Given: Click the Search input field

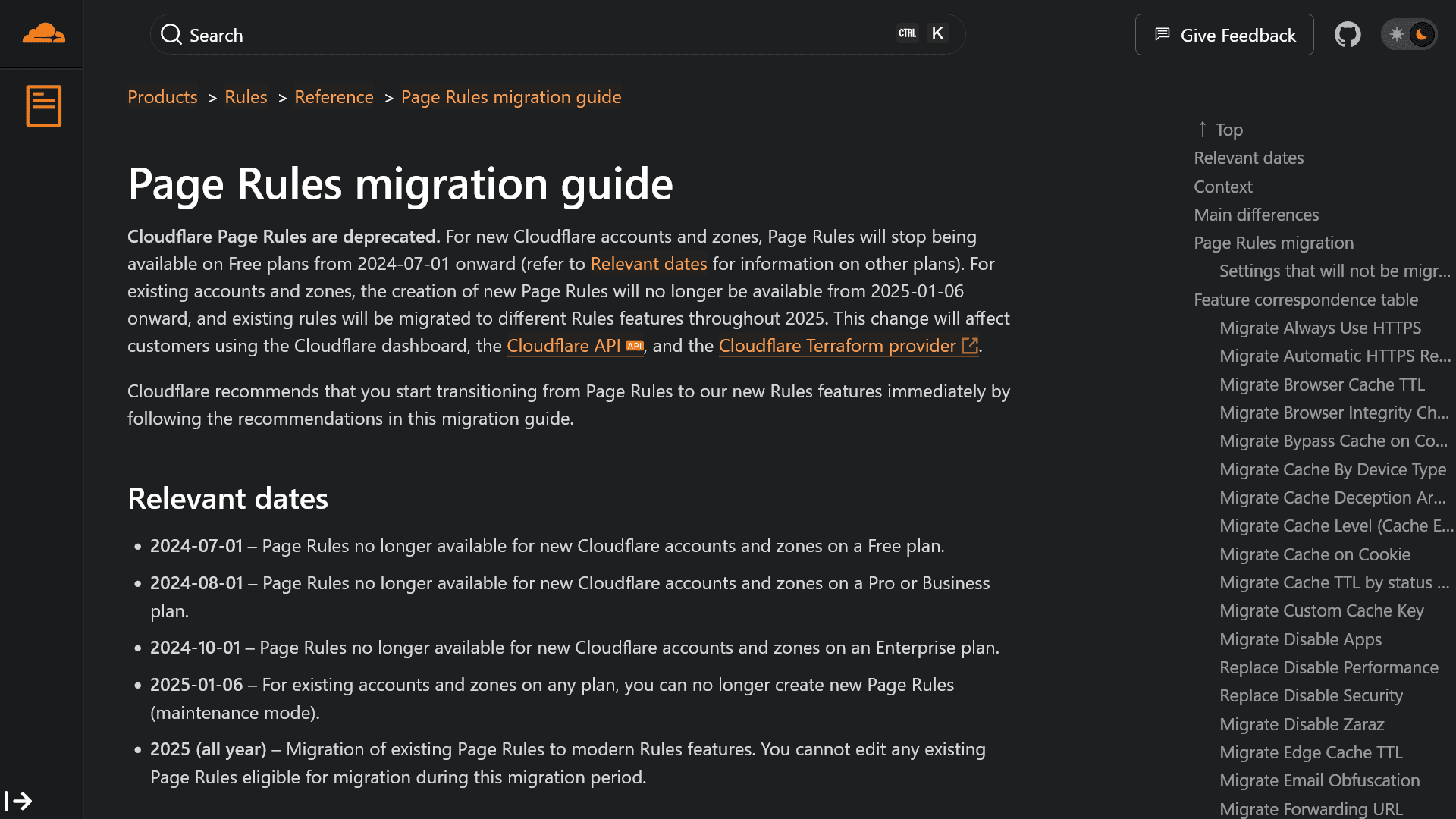Looking at the screenshot, I should tap(557, 34).
